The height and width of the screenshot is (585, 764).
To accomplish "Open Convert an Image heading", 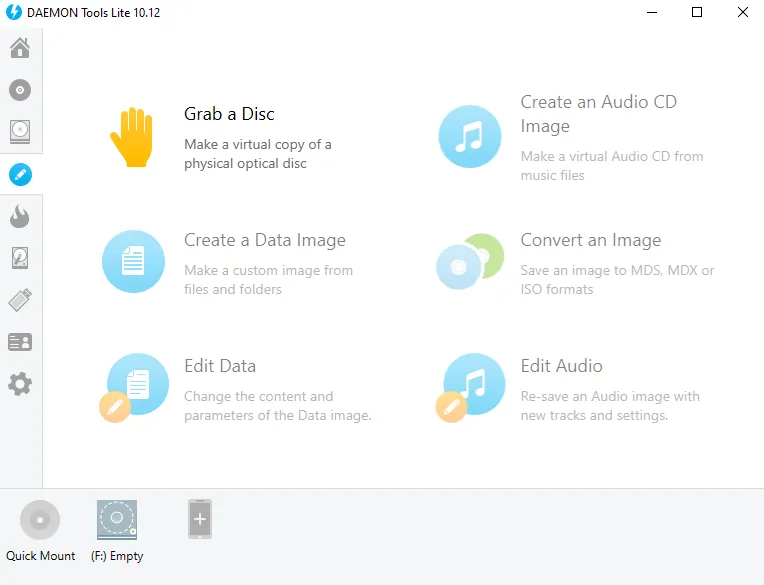I will coord(591,240).
